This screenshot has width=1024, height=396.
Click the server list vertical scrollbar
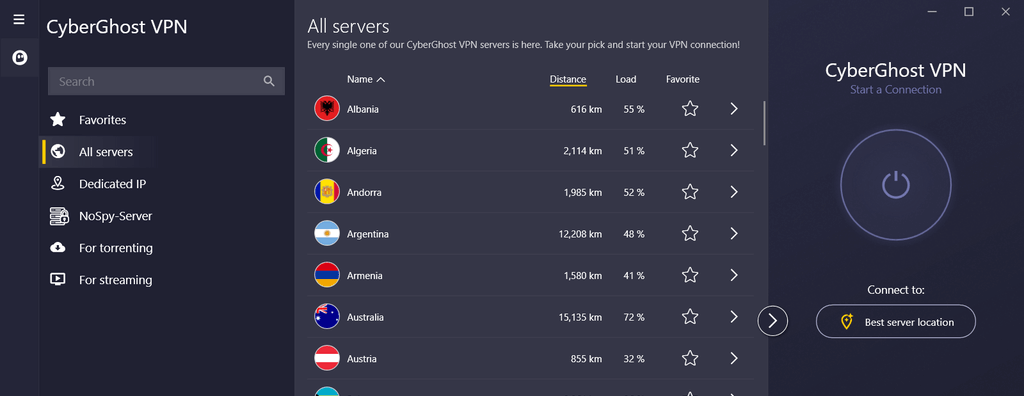pyautogui.click(x=764, y=123)
